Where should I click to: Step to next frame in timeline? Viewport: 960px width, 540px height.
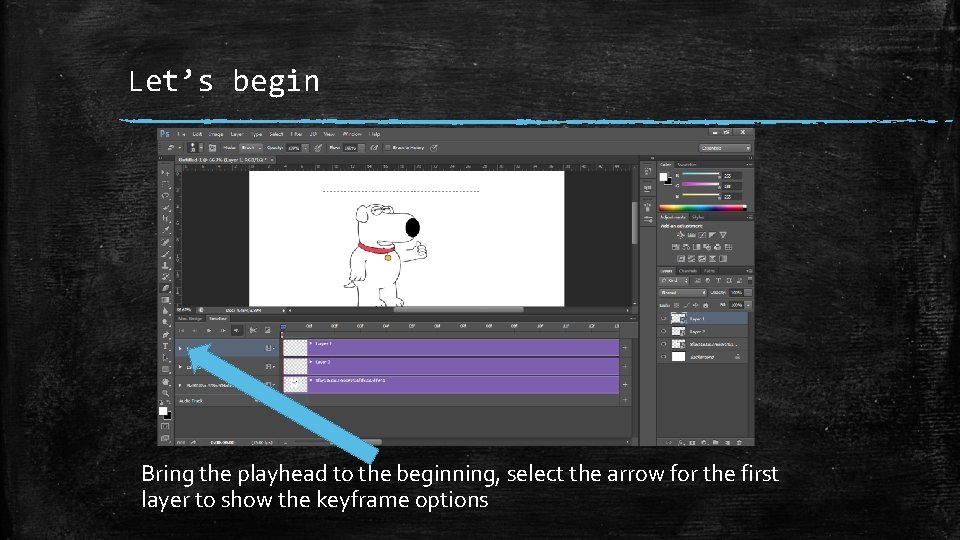(223, 331)
